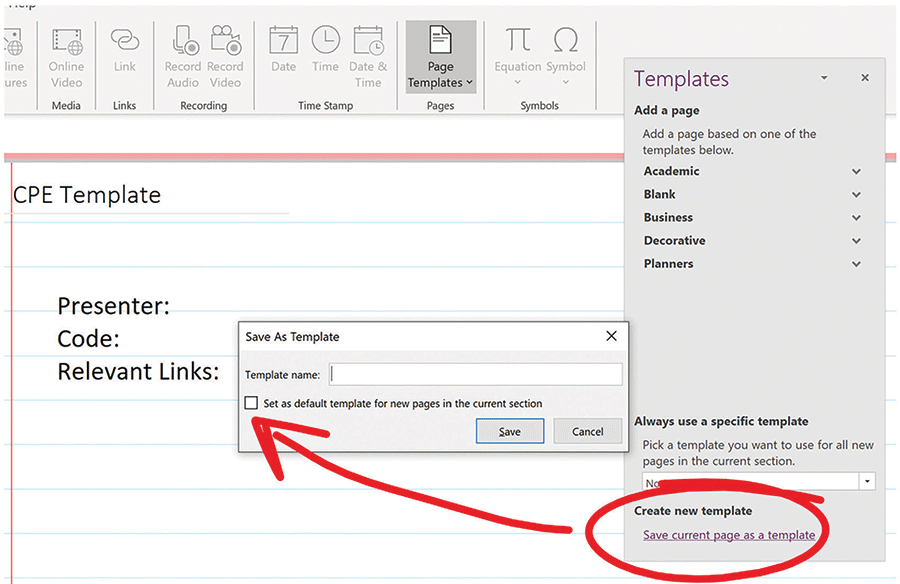
Task: Expand the Business templates category
Action: click(x=856, y=217)
